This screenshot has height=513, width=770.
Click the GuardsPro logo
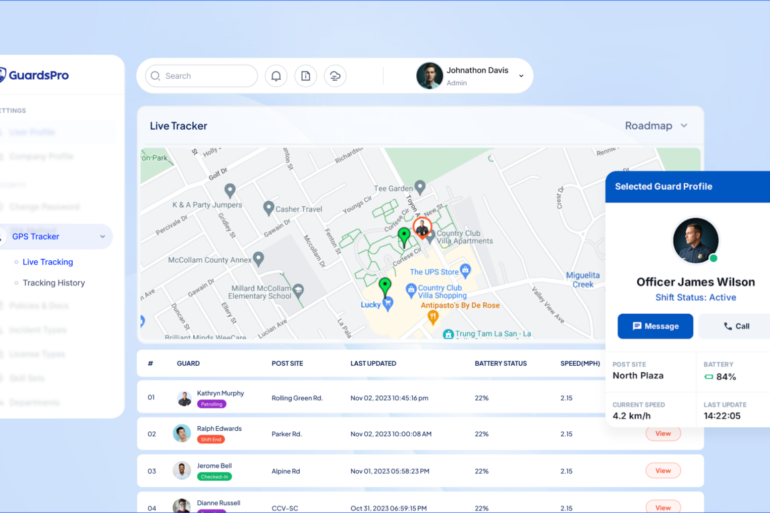tap(34, 75)
